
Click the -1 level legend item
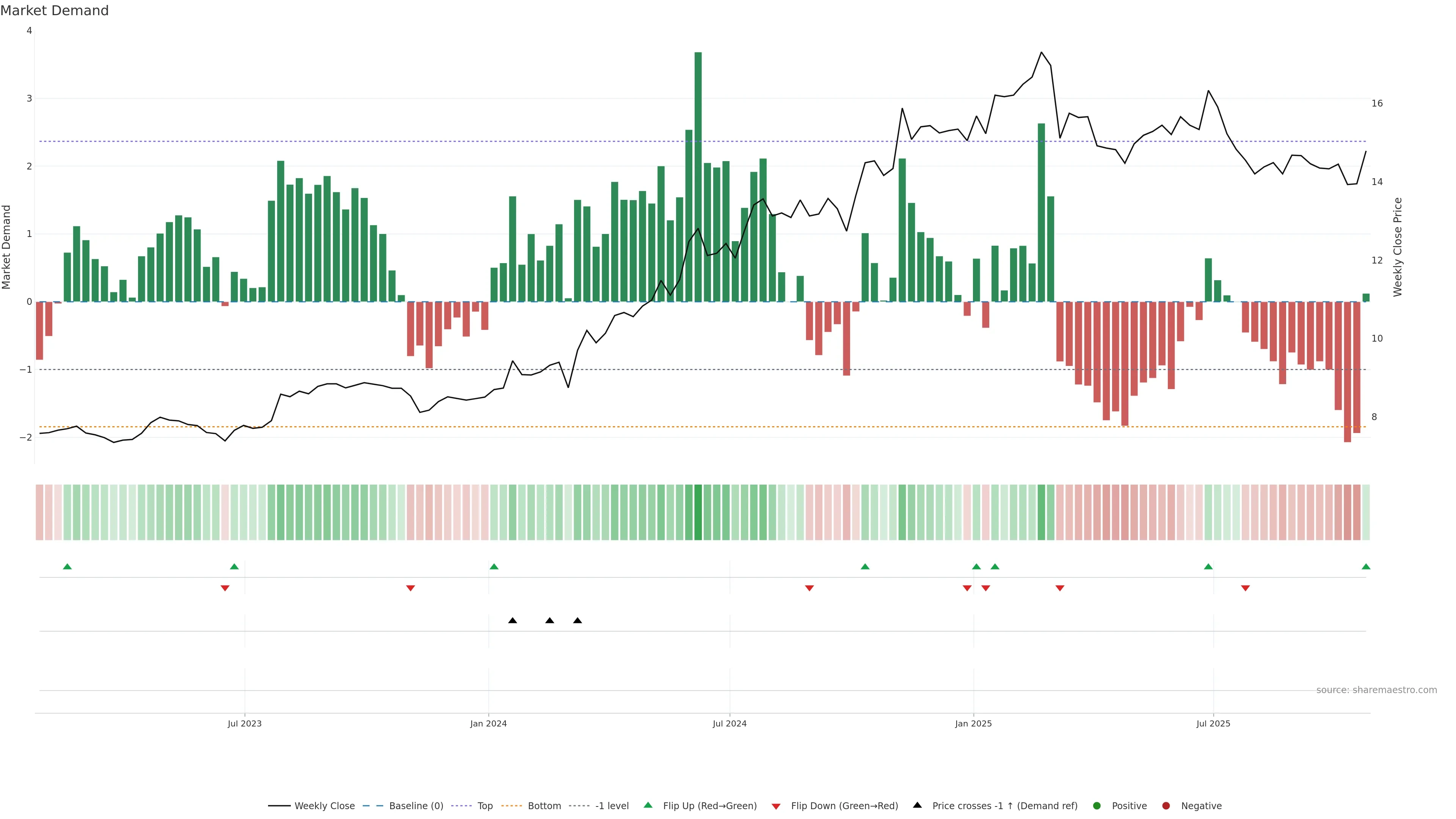coord(612,805)
